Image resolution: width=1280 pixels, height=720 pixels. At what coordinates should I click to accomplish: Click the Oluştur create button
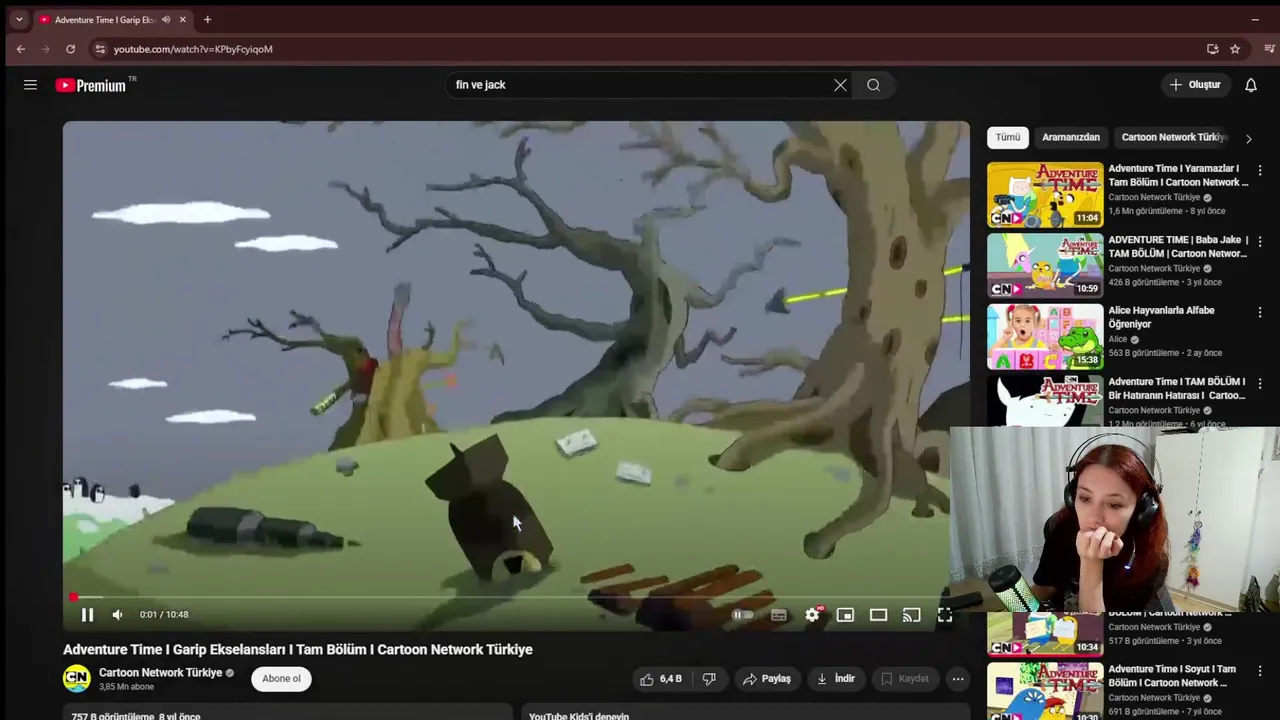click(1195, 85)
